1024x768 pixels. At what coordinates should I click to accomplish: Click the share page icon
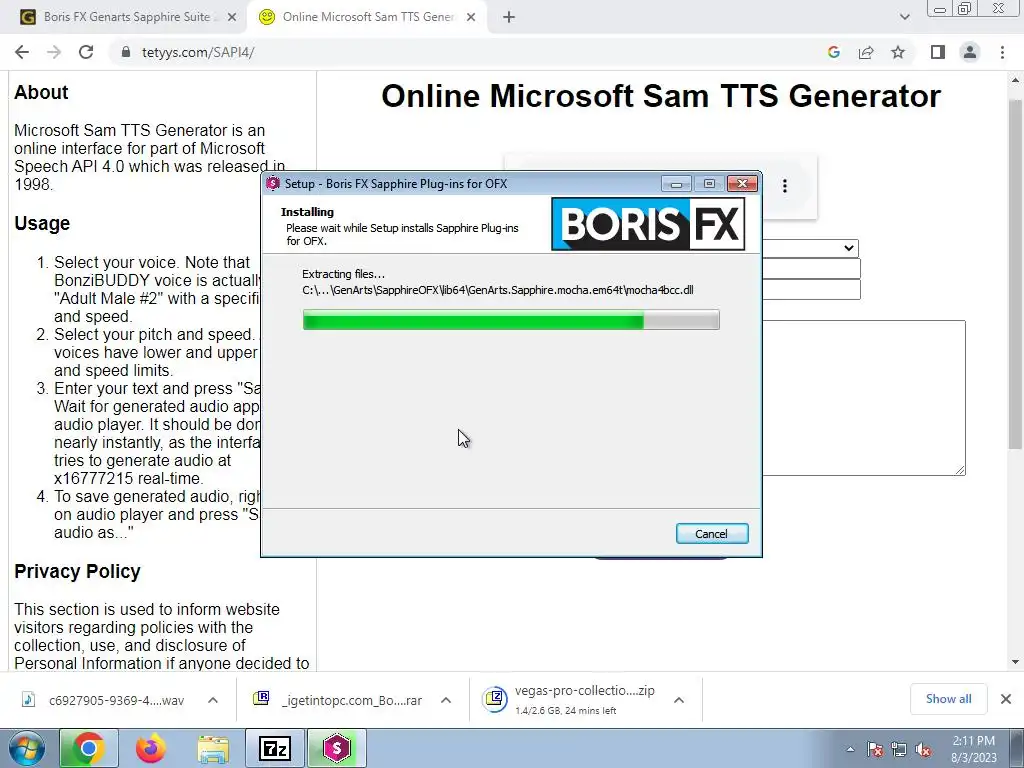click(866, 52)
